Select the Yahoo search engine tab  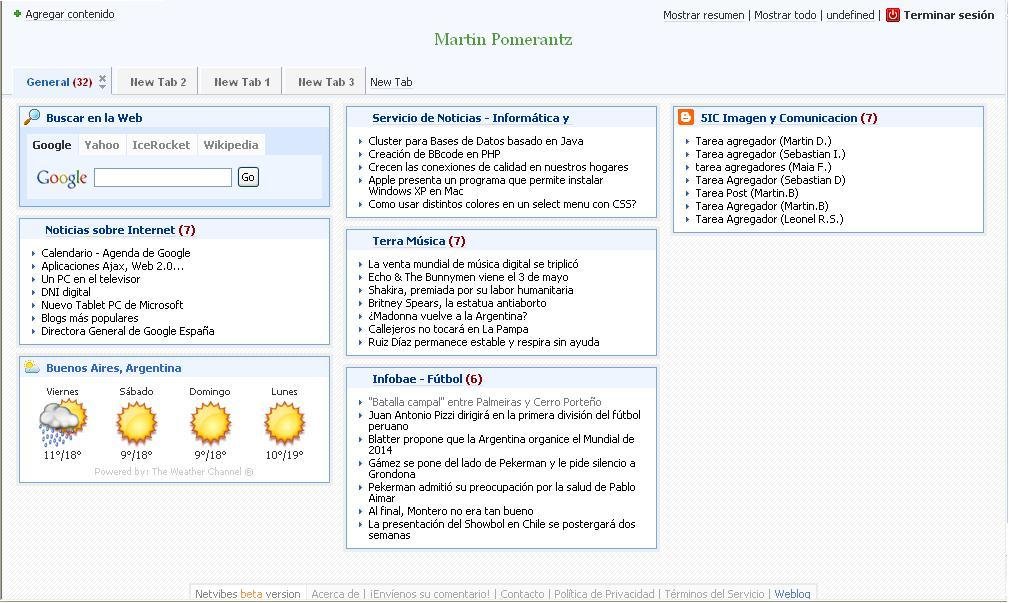(102, 145)
